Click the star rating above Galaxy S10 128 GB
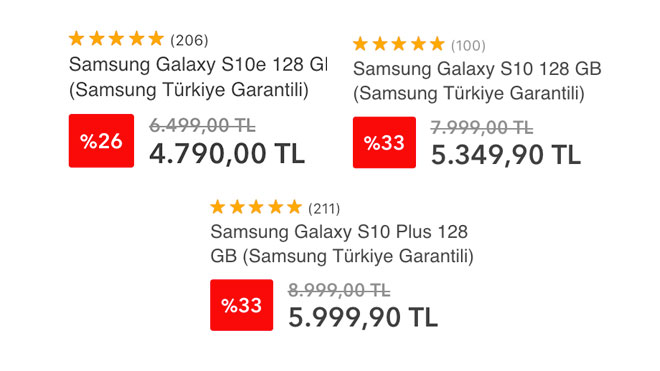660x371 pixels. point(399,44)
